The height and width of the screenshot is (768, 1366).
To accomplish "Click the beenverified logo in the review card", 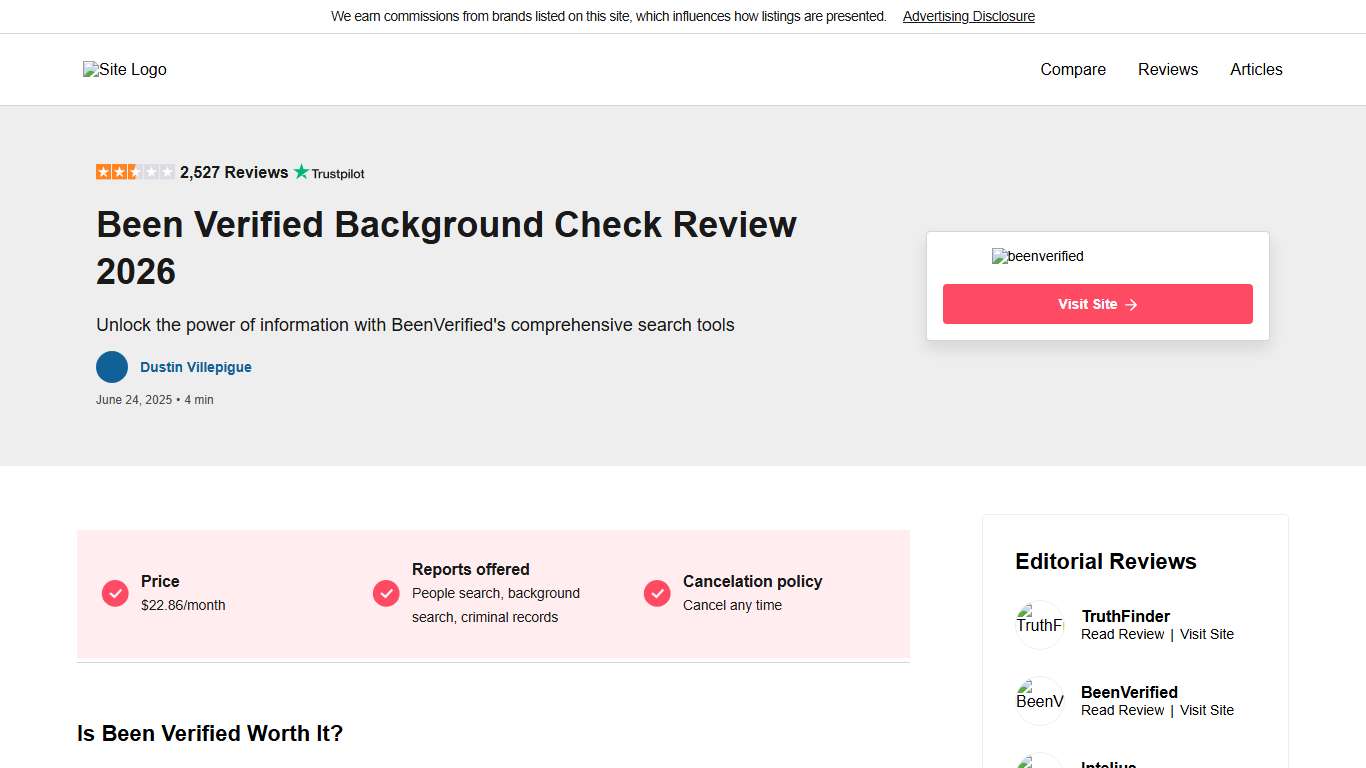I will (x=1037, y=256).
